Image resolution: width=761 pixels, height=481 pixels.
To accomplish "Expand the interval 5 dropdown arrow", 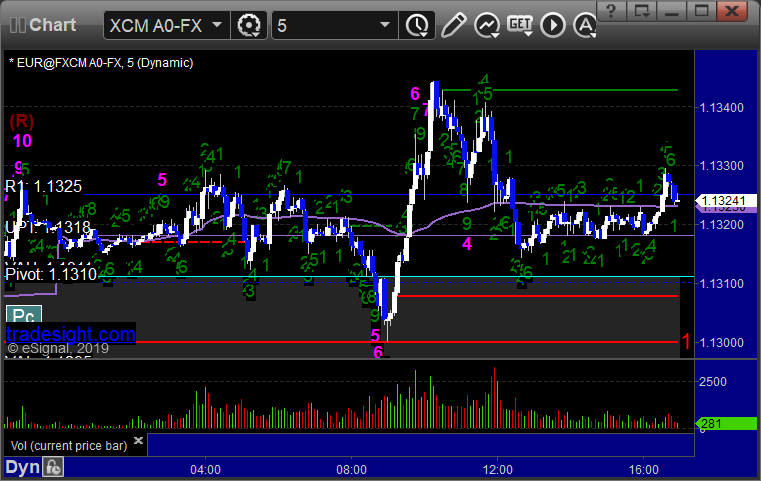I will coord(385,25).
